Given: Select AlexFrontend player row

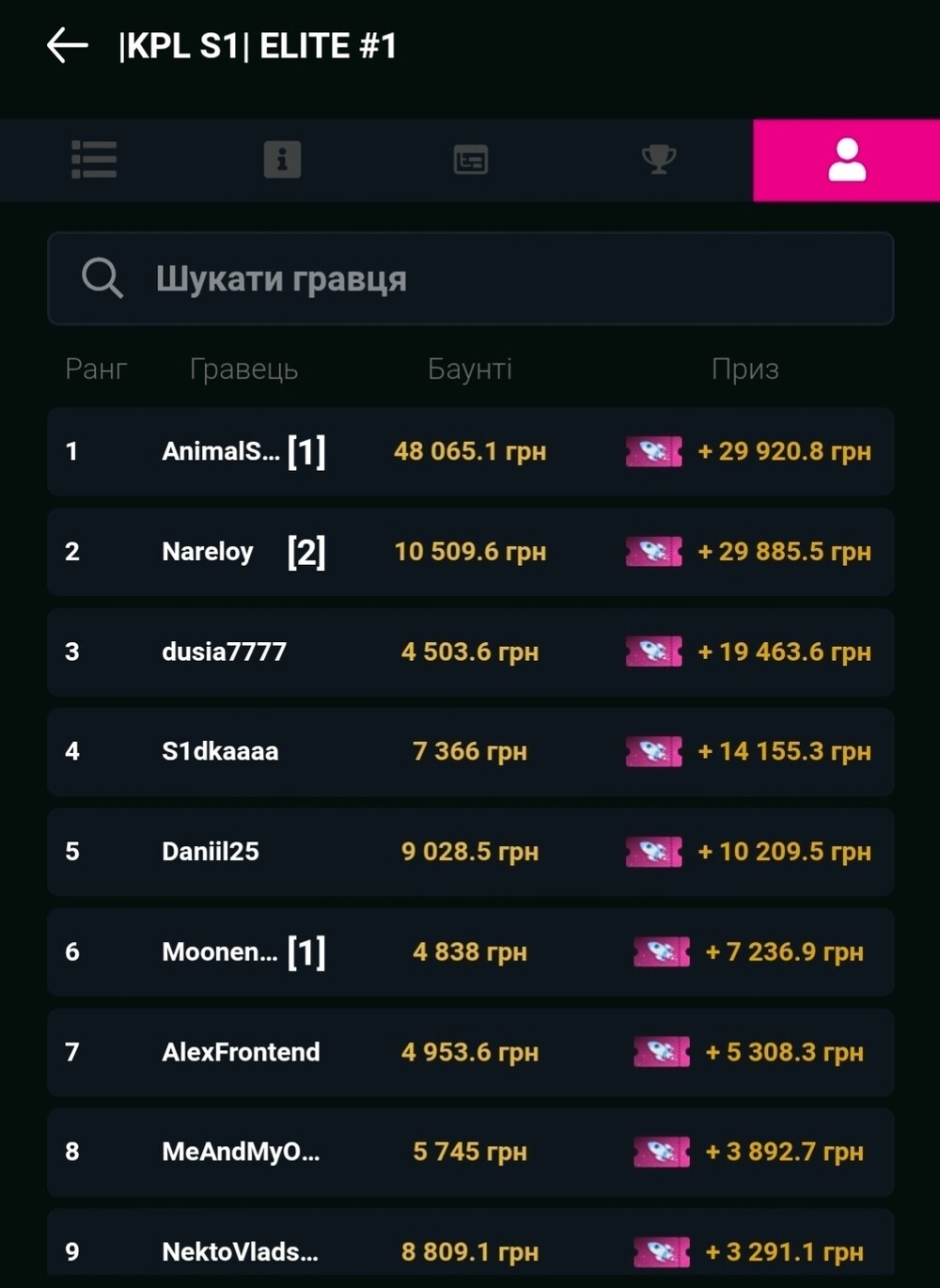Looking at the screenshot, I should (x=241, y=1052).
